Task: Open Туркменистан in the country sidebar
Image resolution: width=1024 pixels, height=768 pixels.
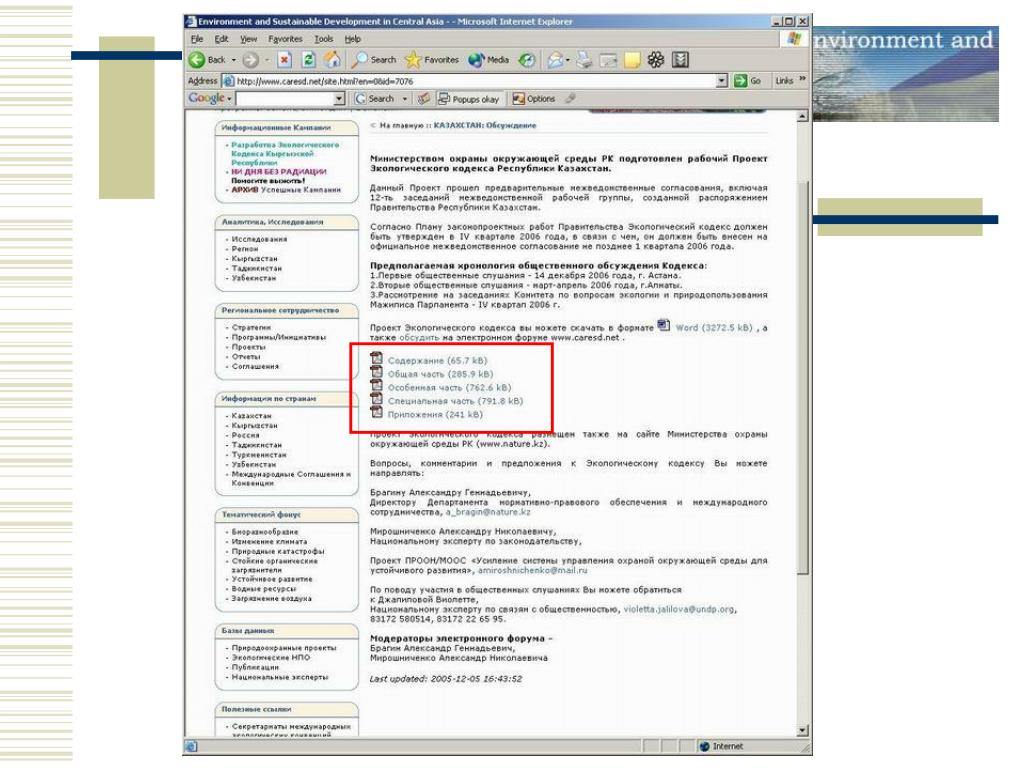Action: click(x=259, y=455)
